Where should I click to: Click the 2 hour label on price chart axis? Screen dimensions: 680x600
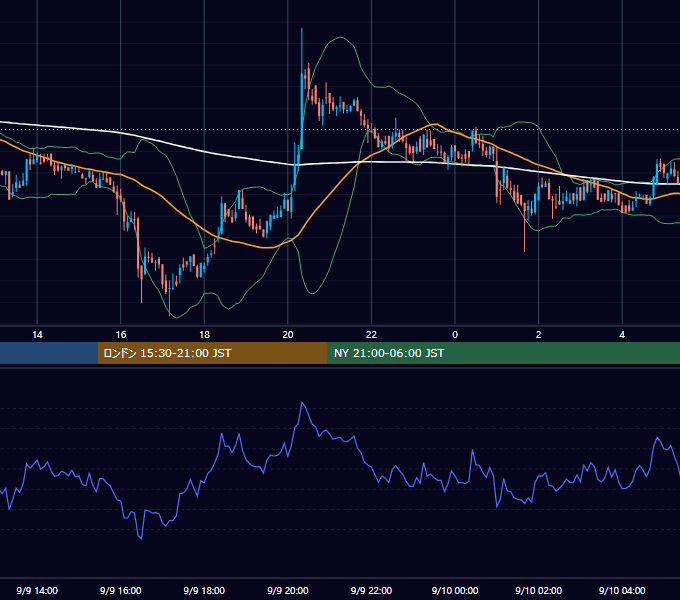click(539, 335)
